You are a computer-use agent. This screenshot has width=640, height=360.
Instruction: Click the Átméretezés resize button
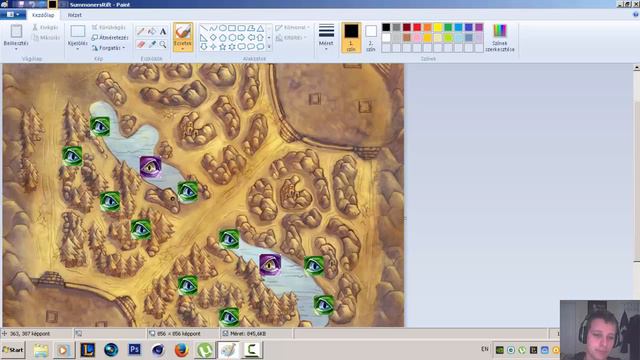click(x=110, y=38)
